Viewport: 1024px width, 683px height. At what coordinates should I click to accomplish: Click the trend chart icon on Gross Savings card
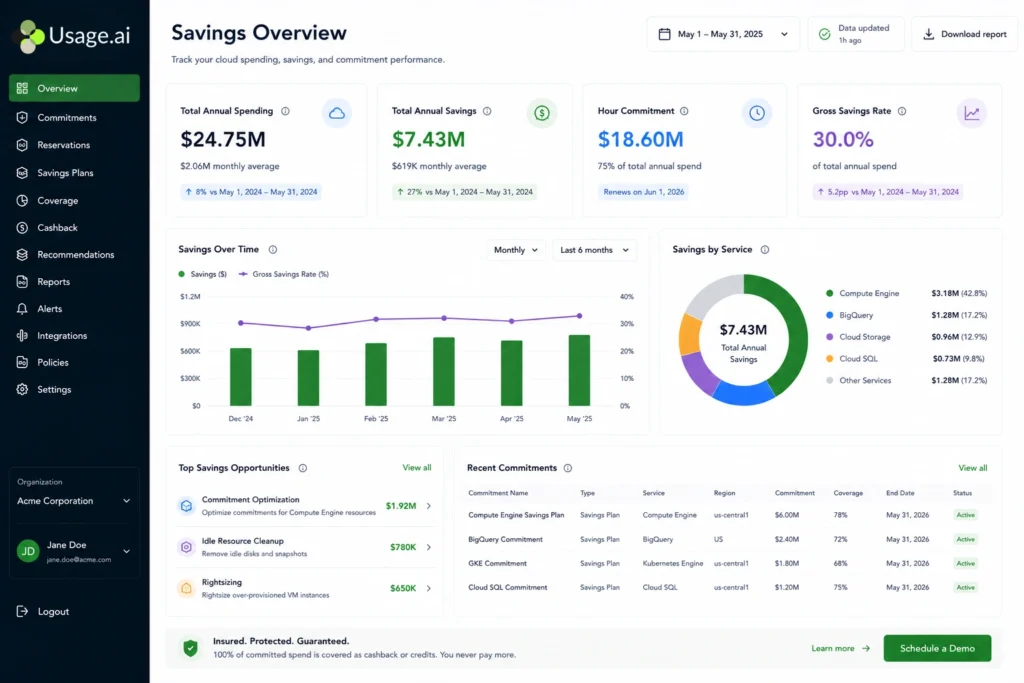pyautogui.click(x=972, y=113)
